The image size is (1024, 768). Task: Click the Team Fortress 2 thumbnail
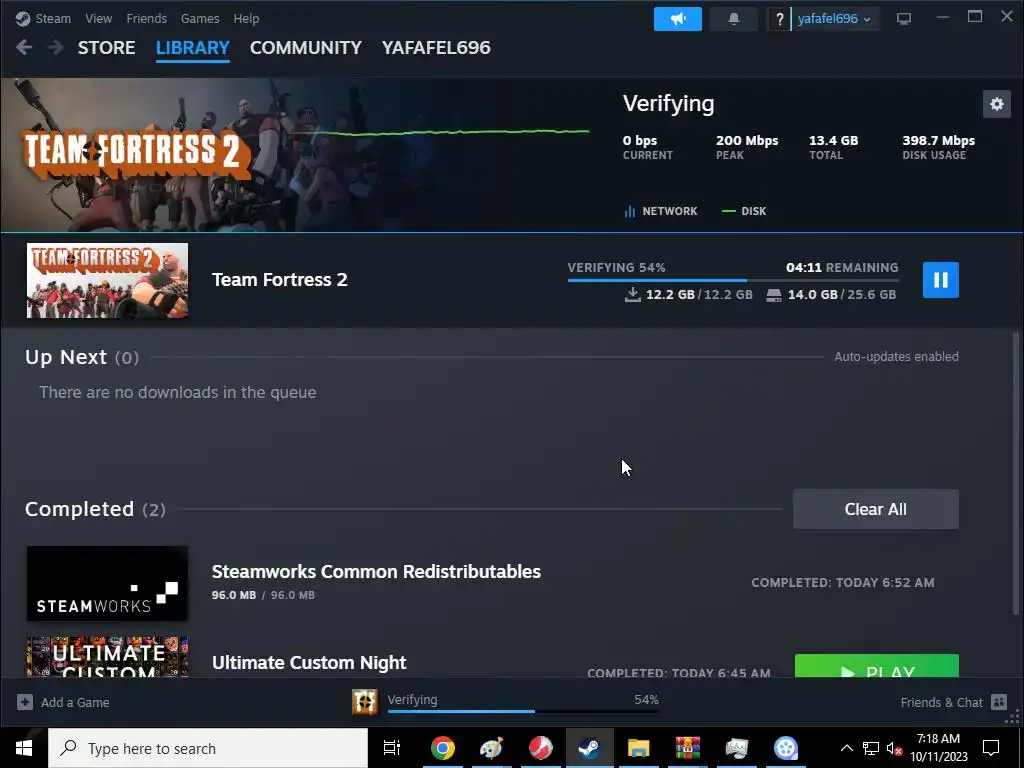tap(107, 280)
